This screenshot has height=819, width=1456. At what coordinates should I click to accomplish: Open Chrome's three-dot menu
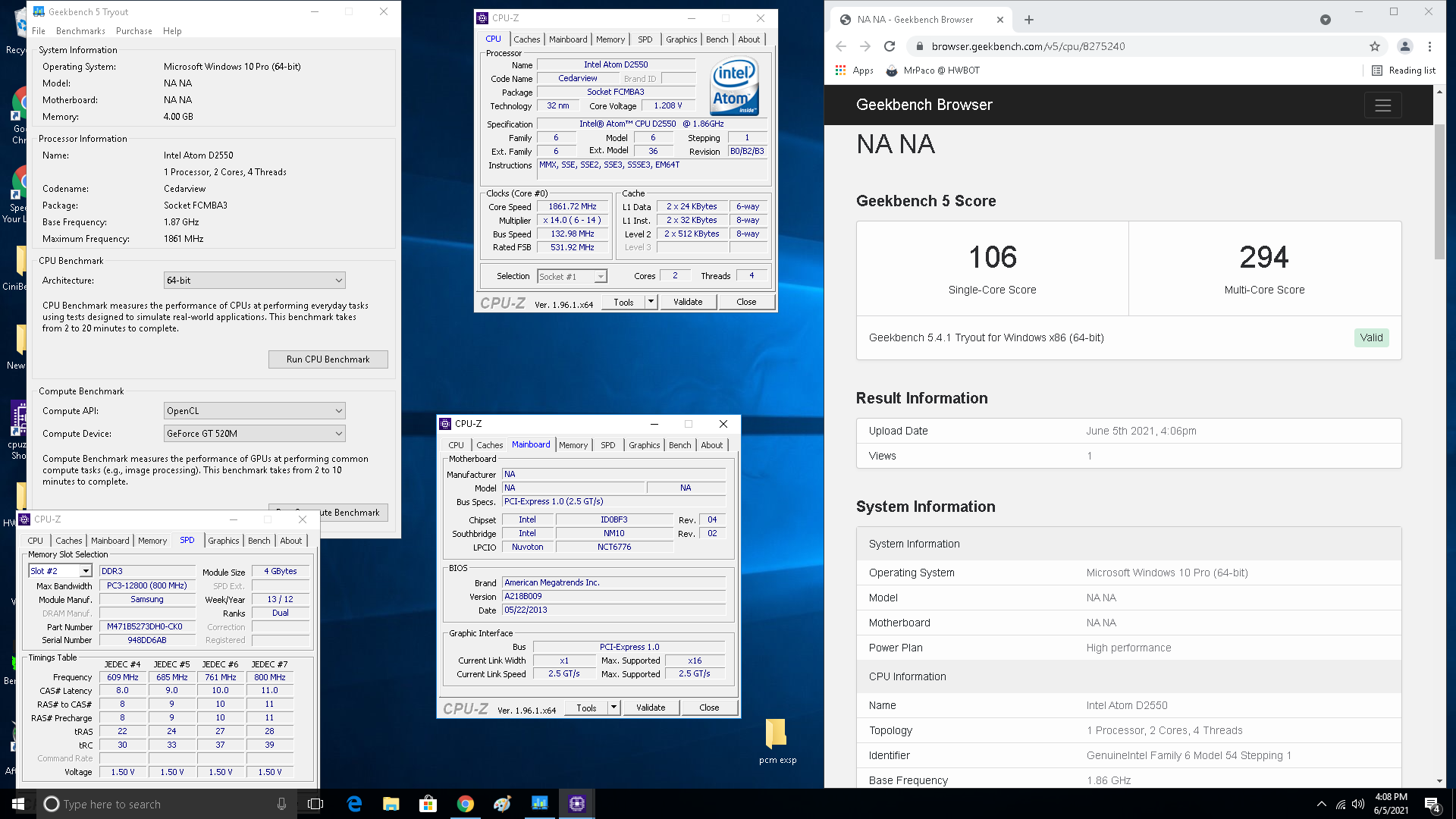point(1429,46)
